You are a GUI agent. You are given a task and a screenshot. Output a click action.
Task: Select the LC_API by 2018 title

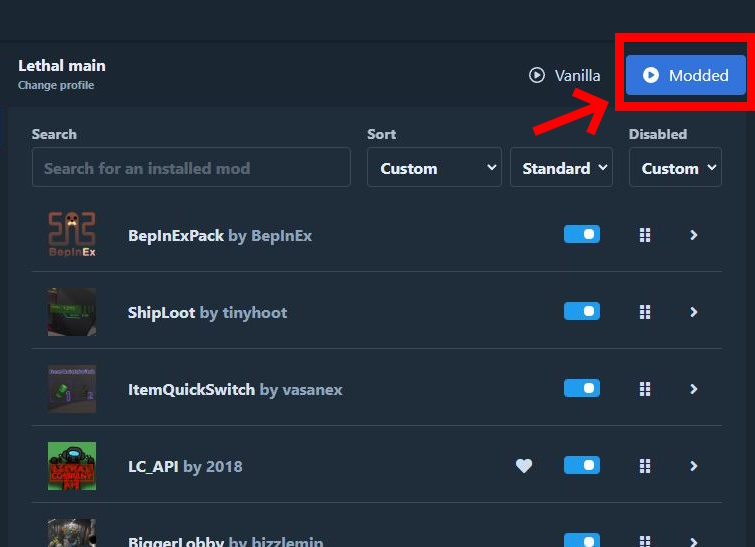pos(185,467)
